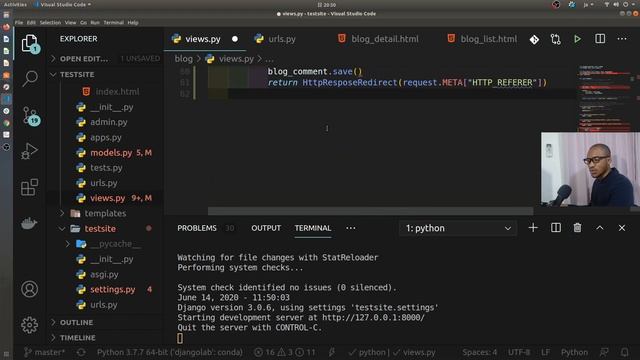Open the Source Control view
The width and height of the screenshot is (640, 360).
[x=30, y=116]
